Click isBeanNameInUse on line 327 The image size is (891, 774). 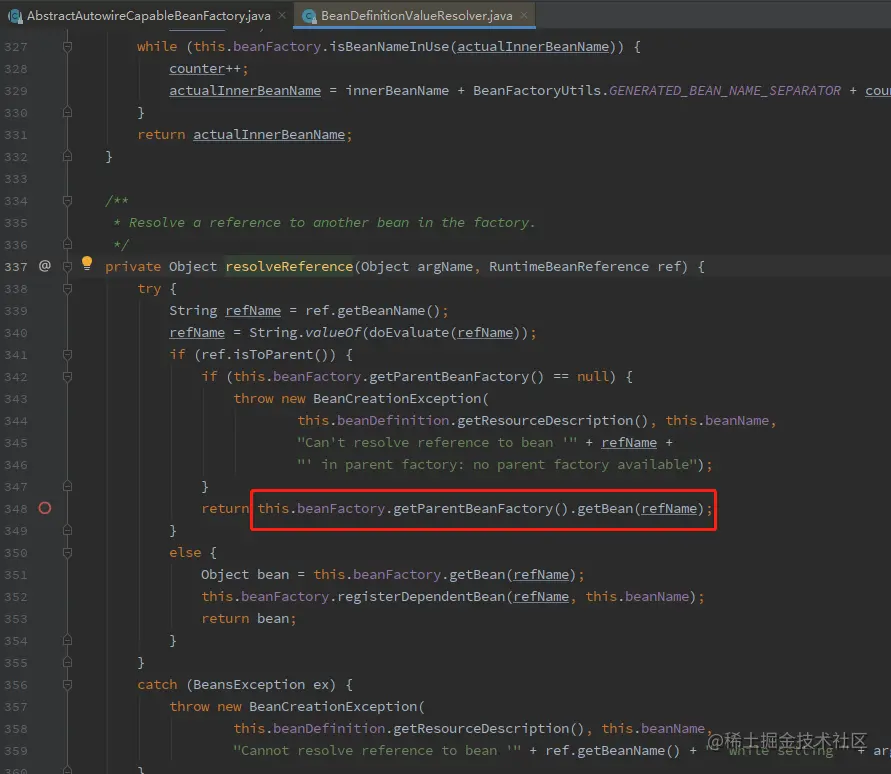(x=389, y=47)
